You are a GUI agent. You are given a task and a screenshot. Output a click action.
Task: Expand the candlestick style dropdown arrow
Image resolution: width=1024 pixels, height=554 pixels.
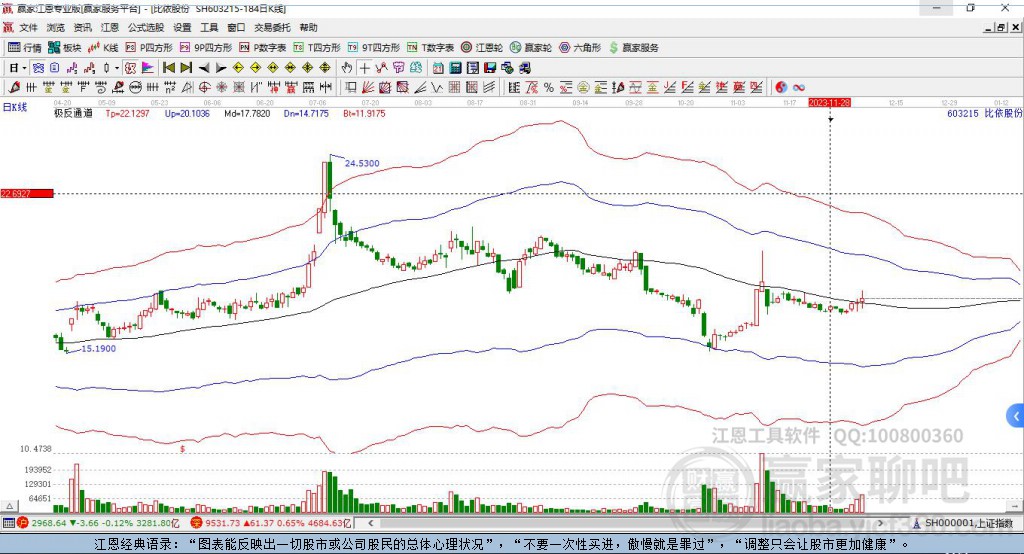click(x=117, y=68)
